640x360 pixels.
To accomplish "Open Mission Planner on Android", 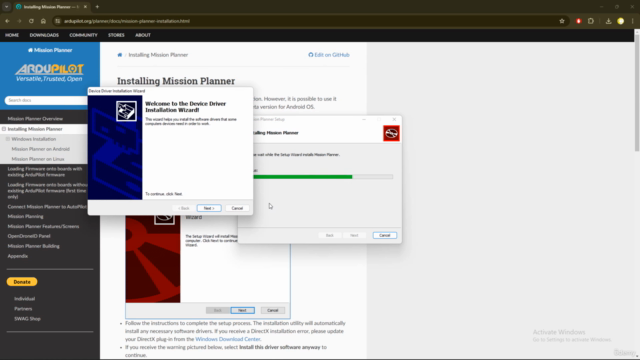I will pyautogui.click(x=40, y=149).
